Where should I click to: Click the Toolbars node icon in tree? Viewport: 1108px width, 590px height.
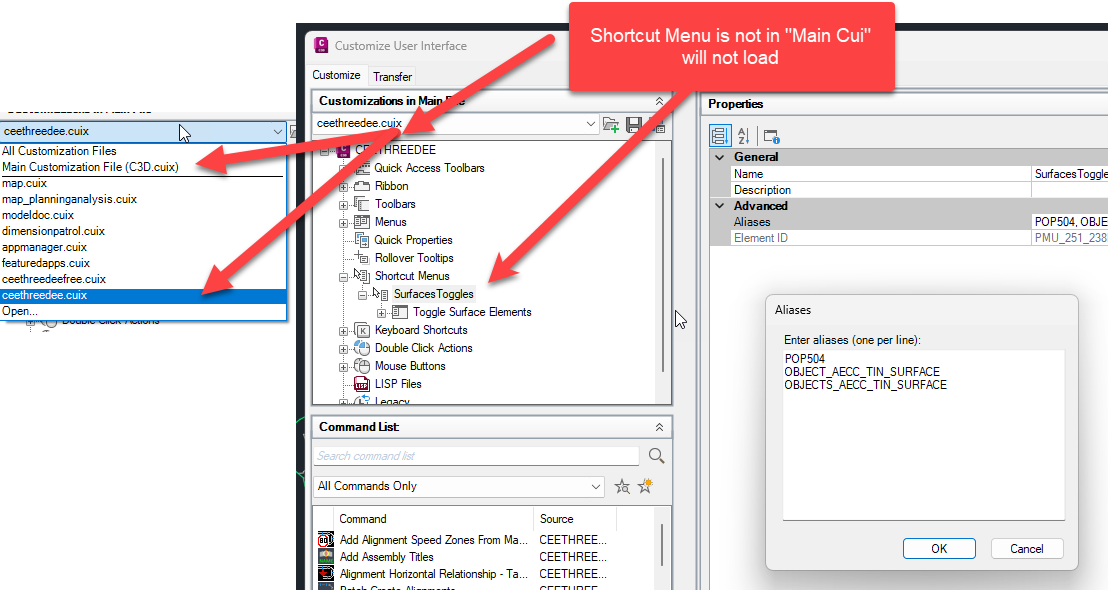362,203
